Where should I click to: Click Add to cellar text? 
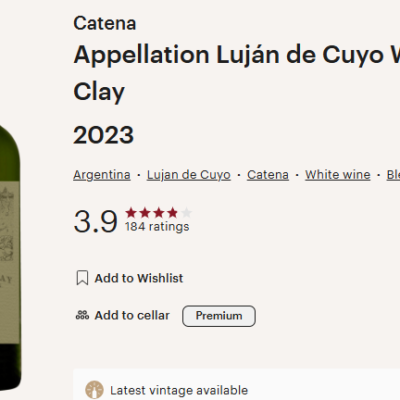[x=132, y=315]
